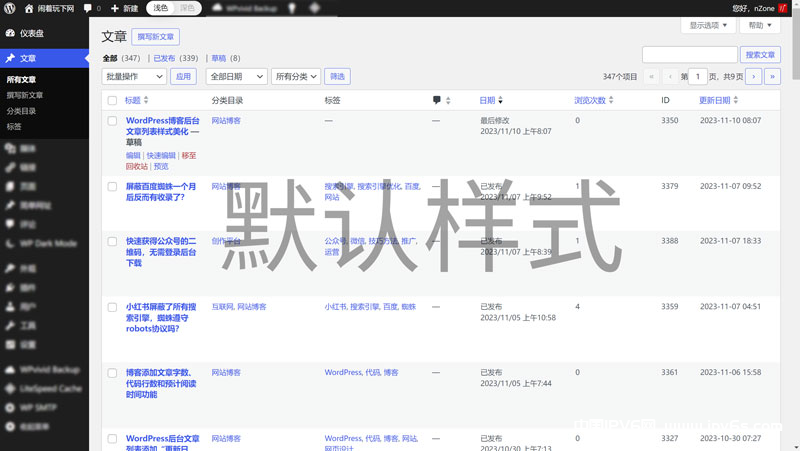Viewport: 800px width, 451px height.
Task: Click 小红书 tag link
Action: pyautogui.click(x=335, y=307)
